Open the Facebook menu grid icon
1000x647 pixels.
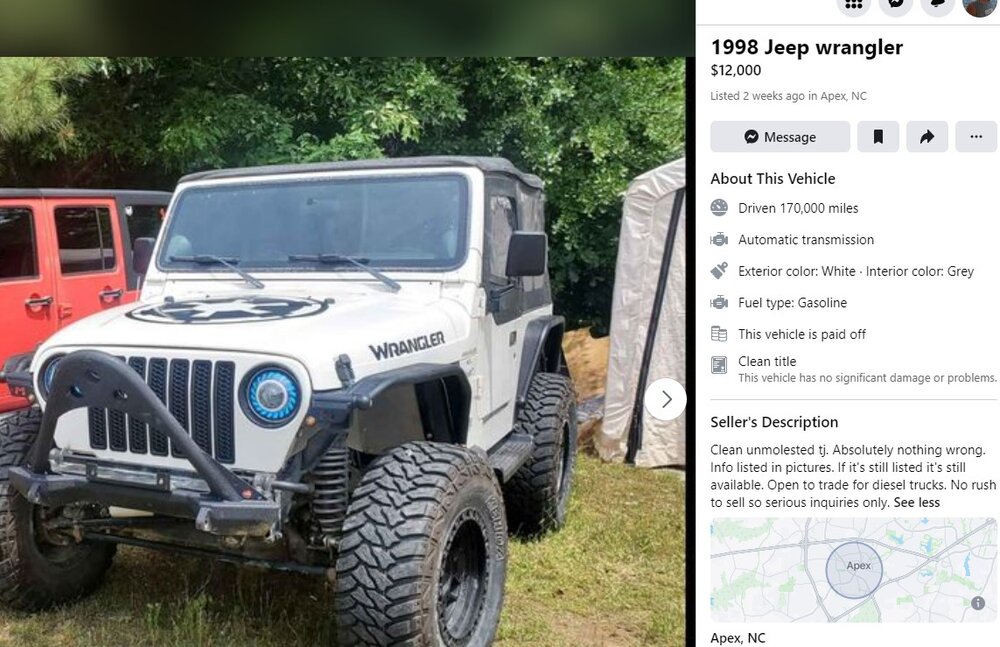coord(853,4)
